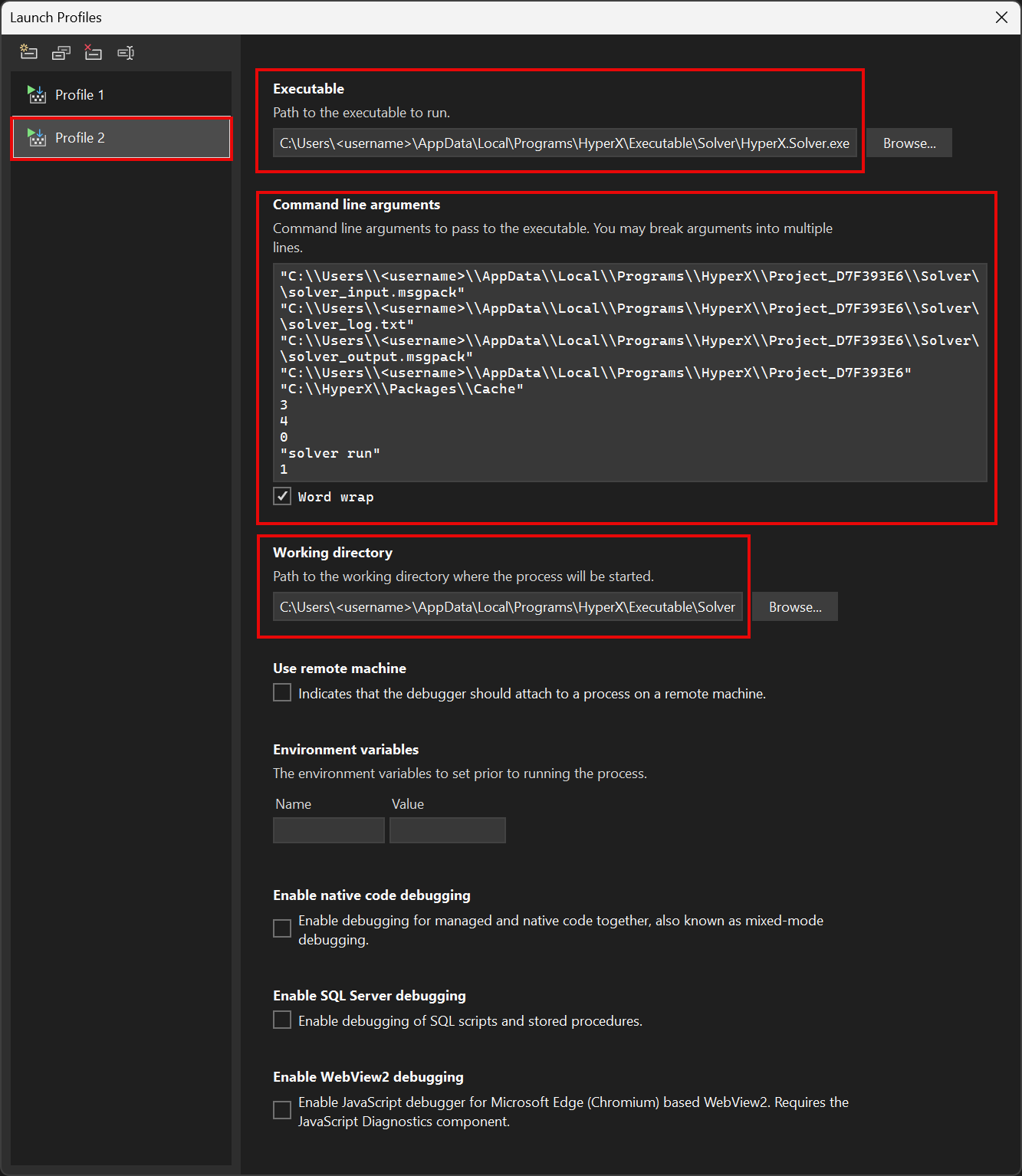
Task: Click the "Enable WebView2 debugging" heading
Action: click(x=369, y=1077)
